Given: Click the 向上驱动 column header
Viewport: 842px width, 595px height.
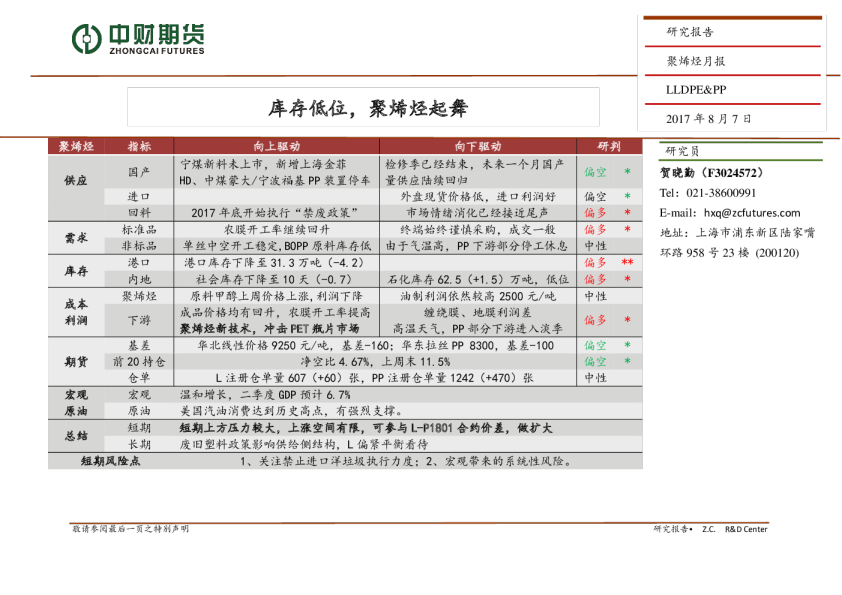Looking at the screenshot, I should (277, 146).
